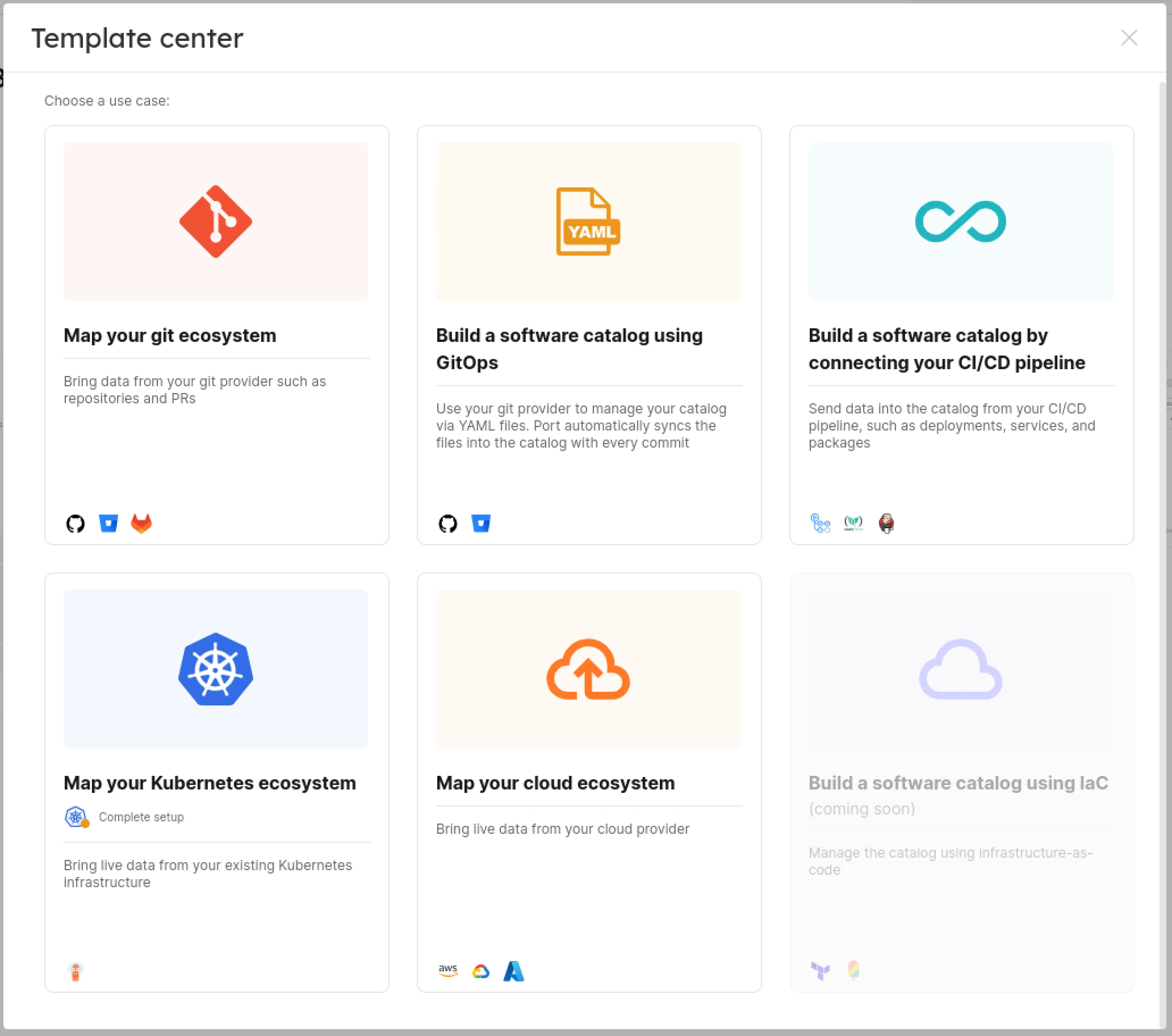The image size is (1172, 1036).
Task: Click 'Build a software catalog using IaC' title
Action: coord(958,783)
